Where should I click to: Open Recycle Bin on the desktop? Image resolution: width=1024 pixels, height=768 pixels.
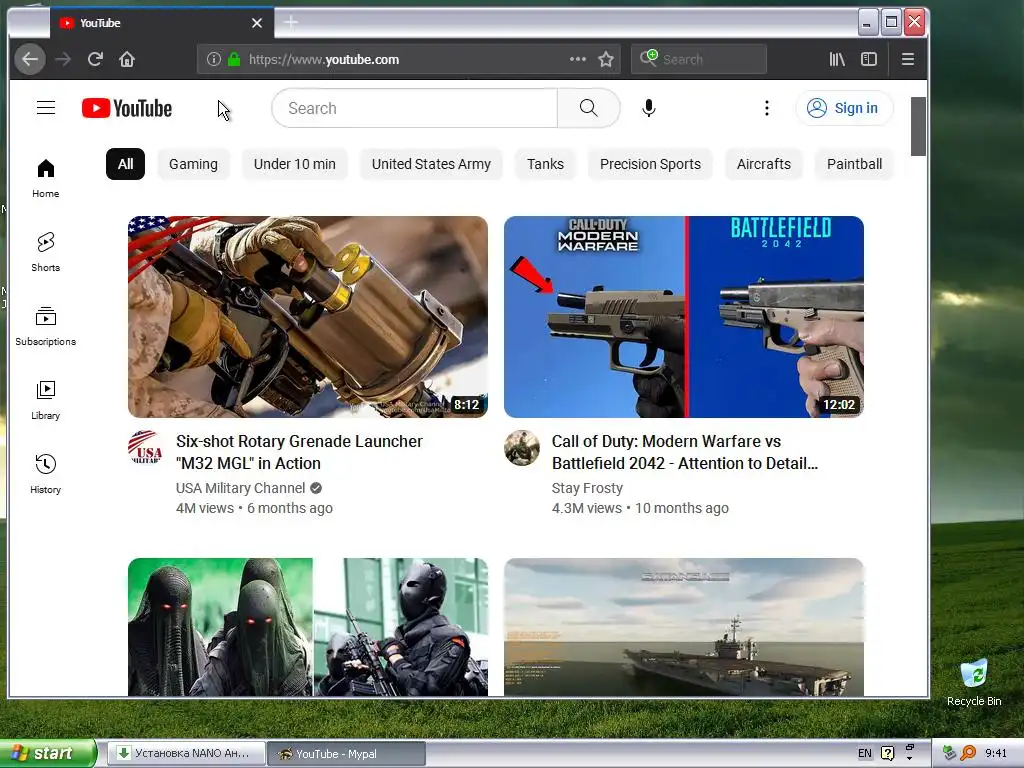click(974, 683)
